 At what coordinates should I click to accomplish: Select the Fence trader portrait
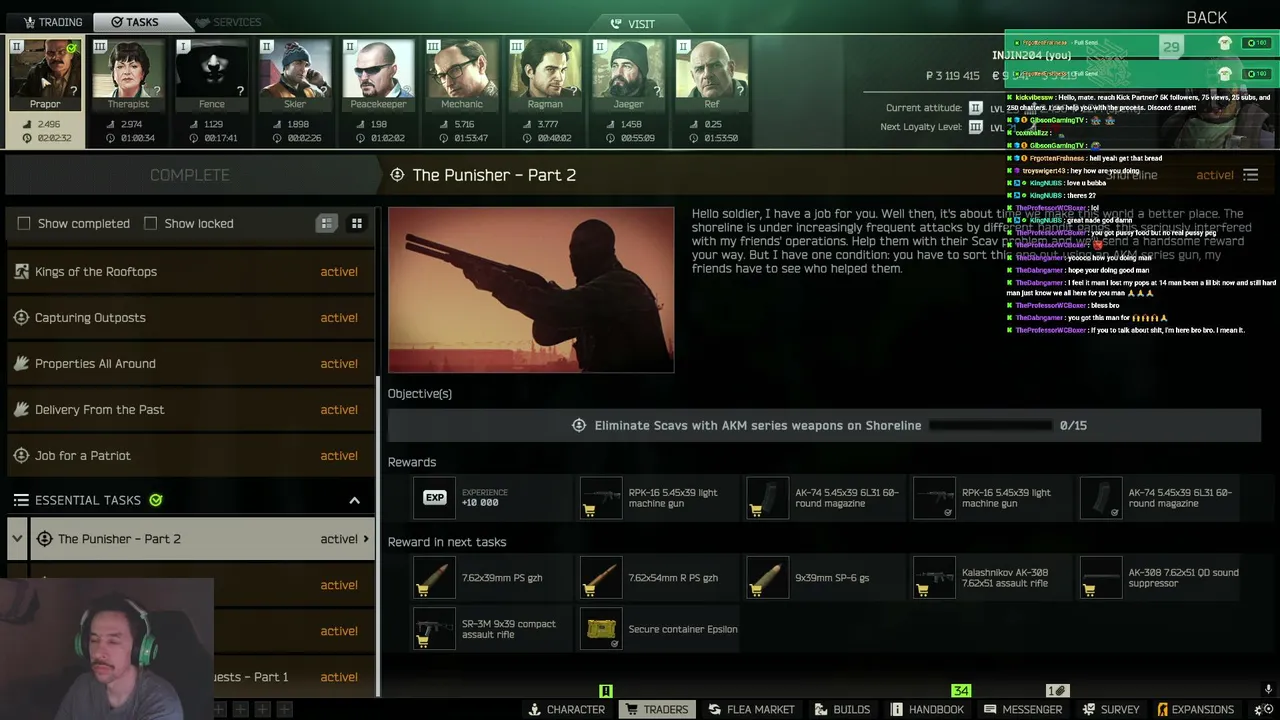click(x=211, y=76)
